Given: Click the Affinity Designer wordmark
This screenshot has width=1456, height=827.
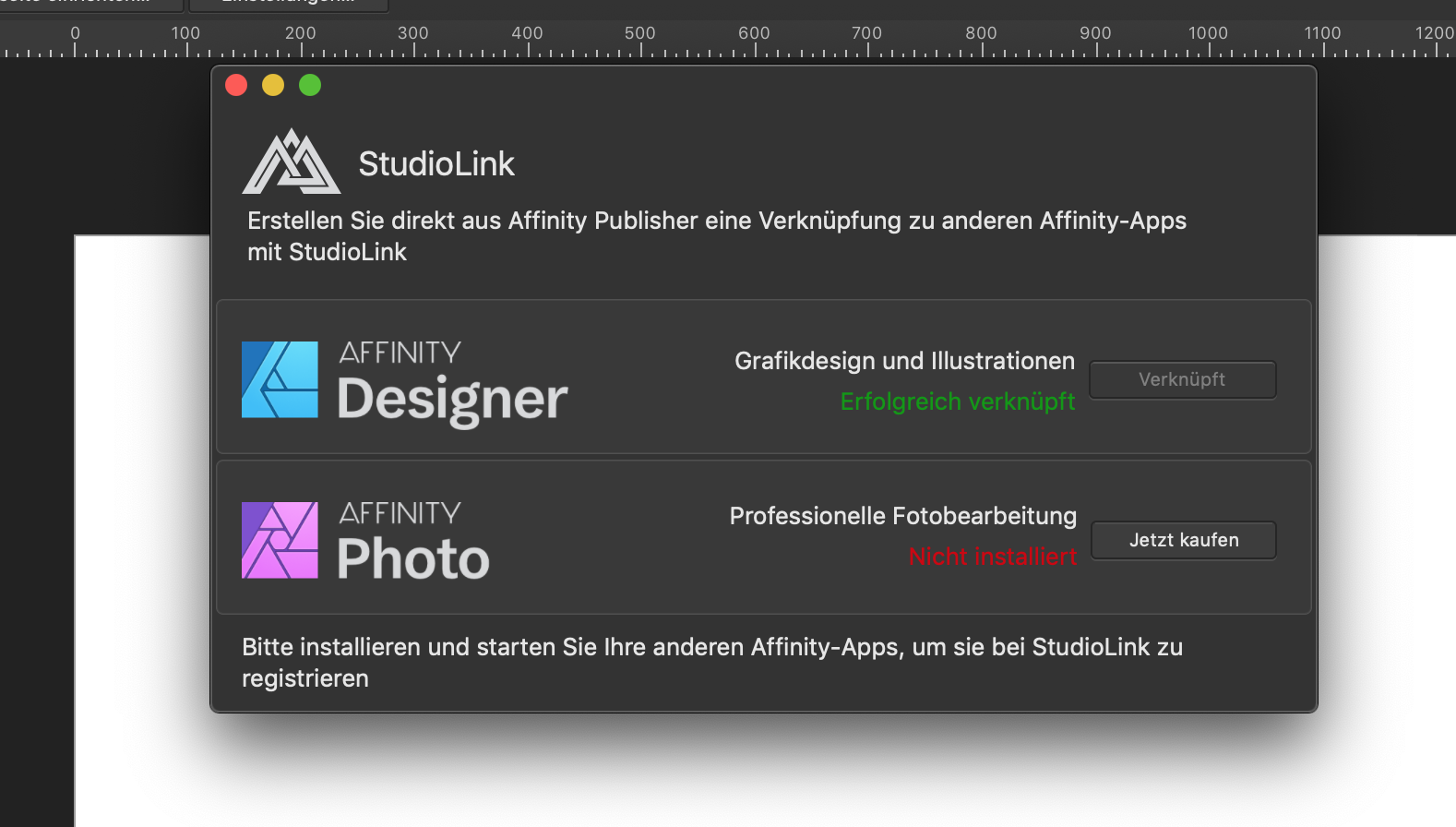Looking at the screenshot, I should [x=452, y=383].
